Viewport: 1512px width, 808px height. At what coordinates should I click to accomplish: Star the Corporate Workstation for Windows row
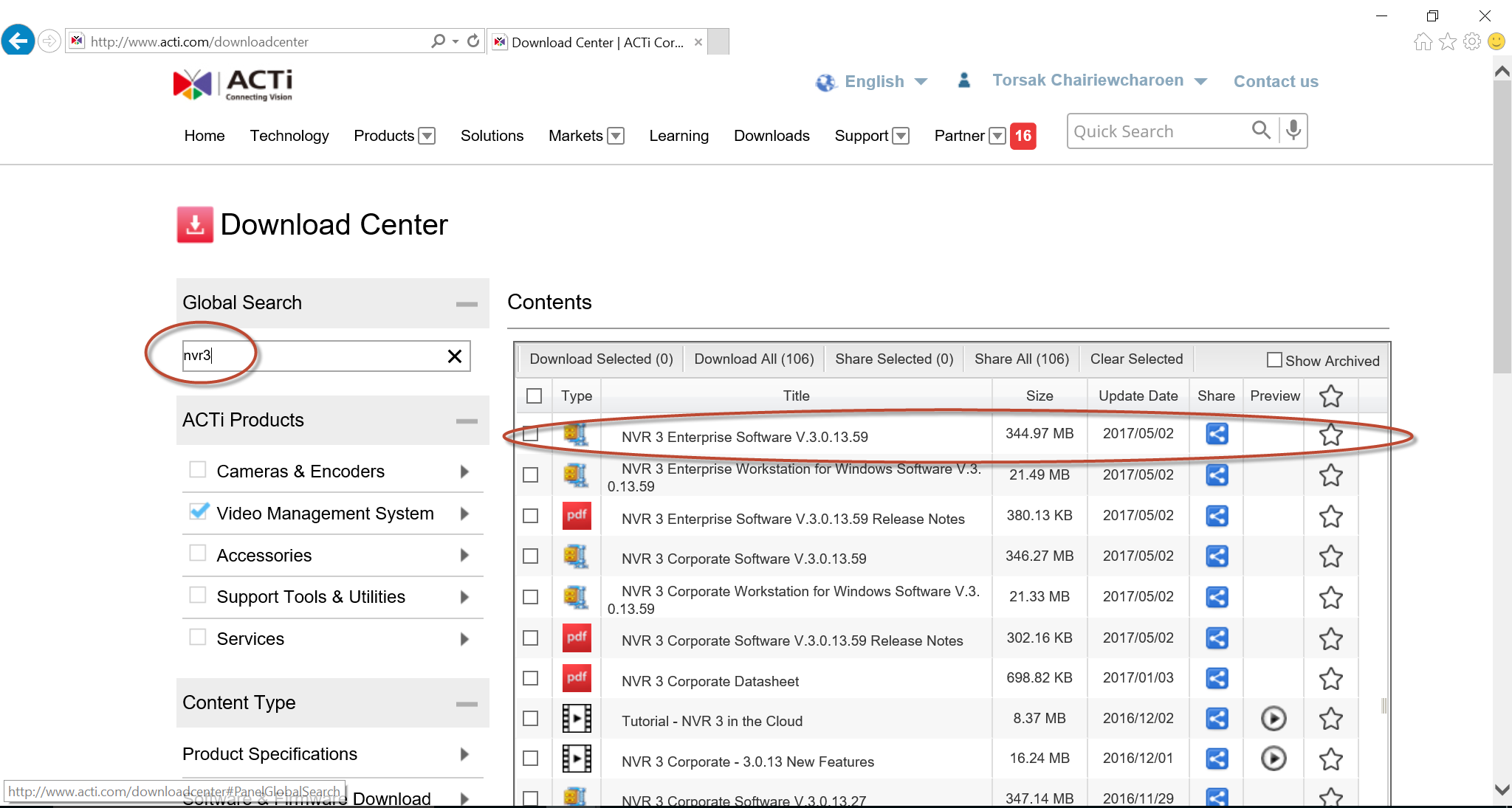click(x=1330, y=597)
